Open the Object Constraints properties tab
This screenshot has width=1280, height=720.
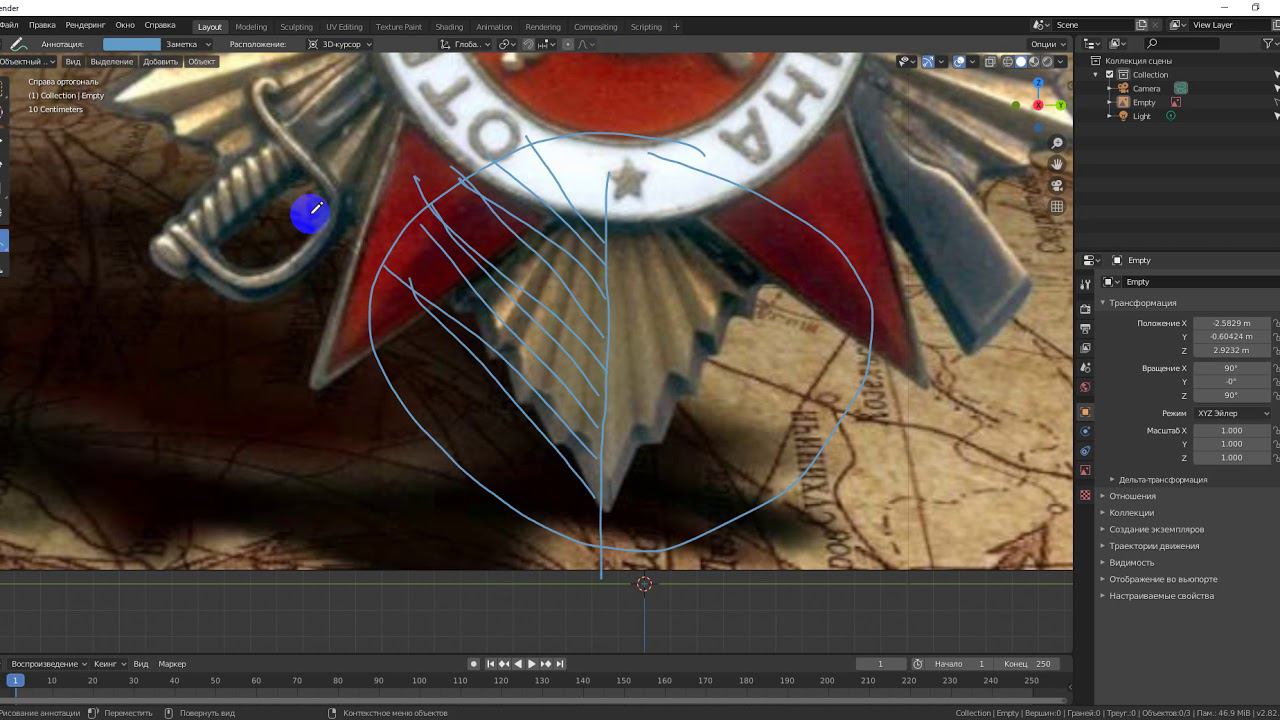click(x=1085, y=451)
